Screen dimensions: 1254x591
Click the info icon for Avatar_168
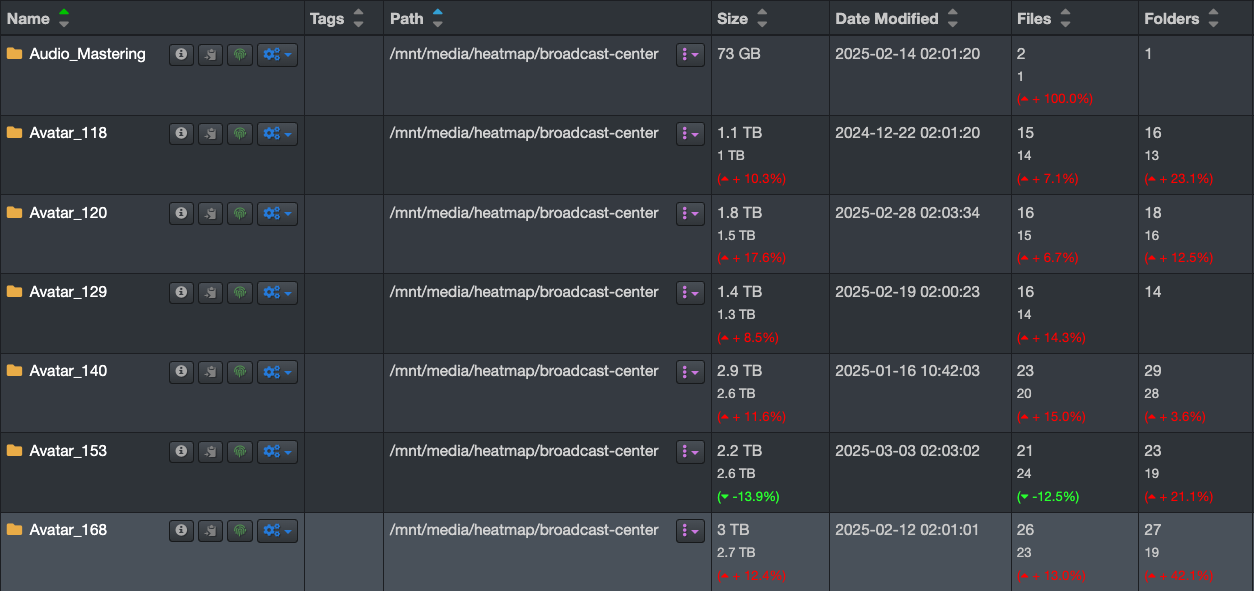point(181,530)
